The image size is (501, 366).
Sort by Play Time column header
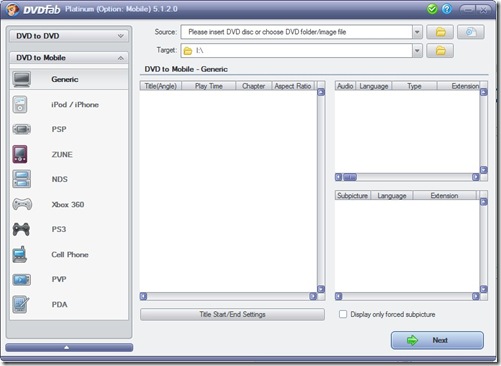209,86
